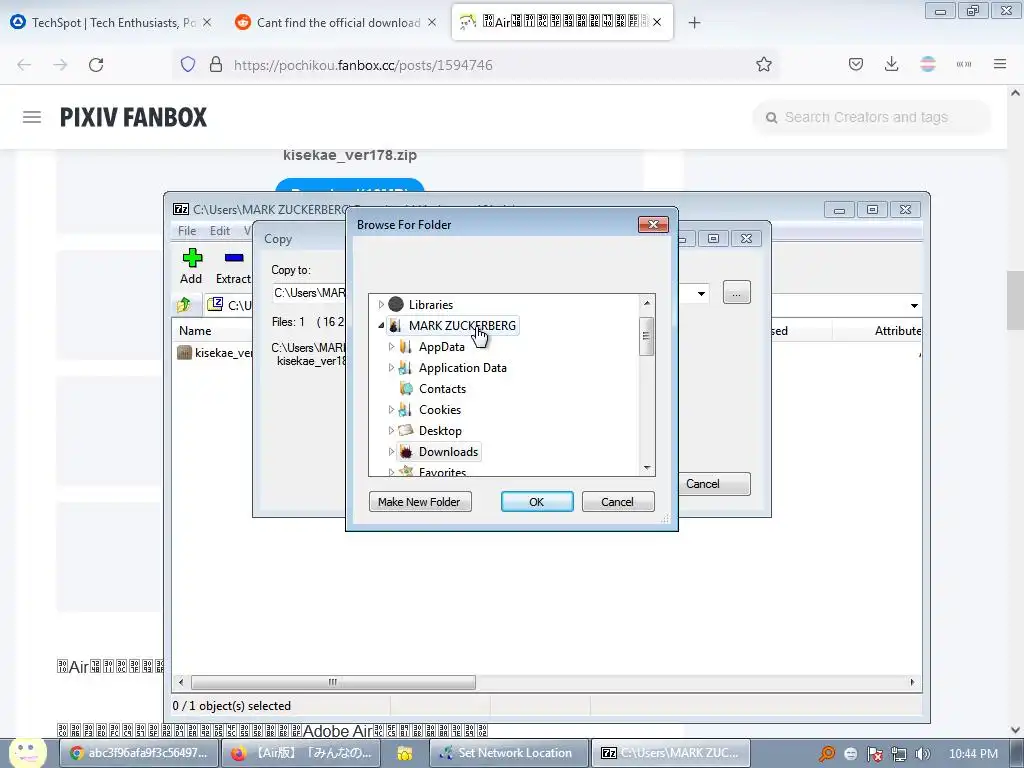
Task: Cancel the Browse For Folder dialog
Action: [x=617, y=502]
